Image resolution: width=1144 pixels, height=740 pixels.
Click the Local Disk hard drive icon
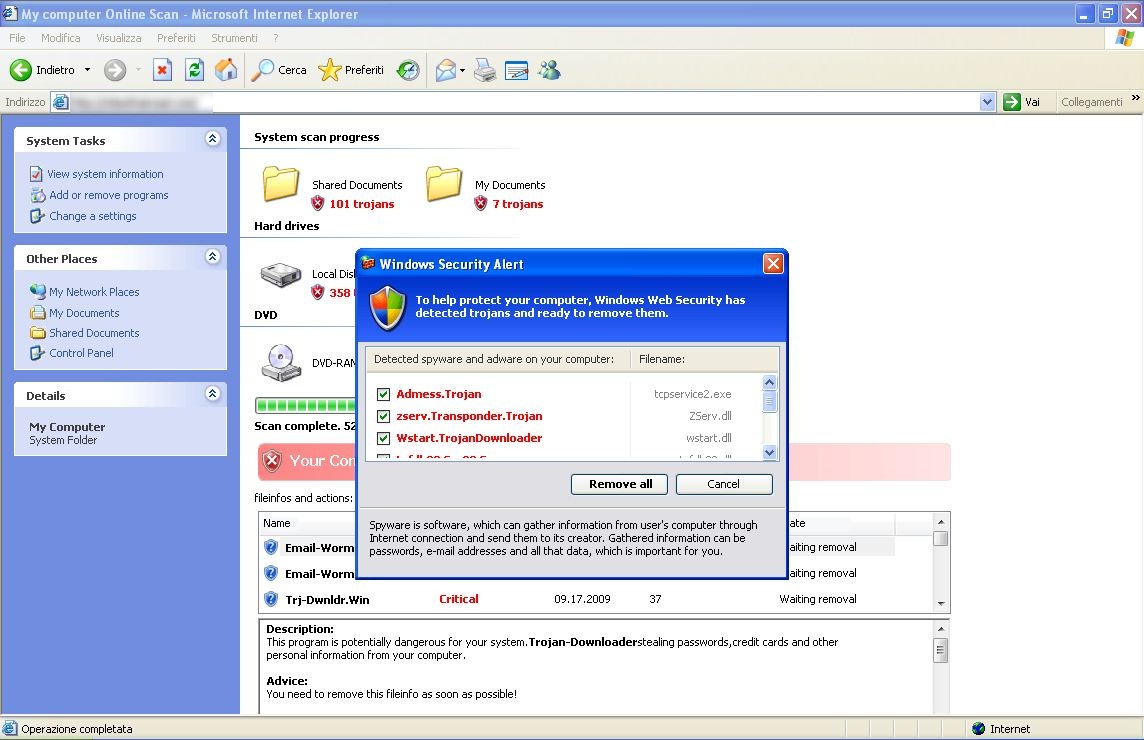tap(281, 275)
